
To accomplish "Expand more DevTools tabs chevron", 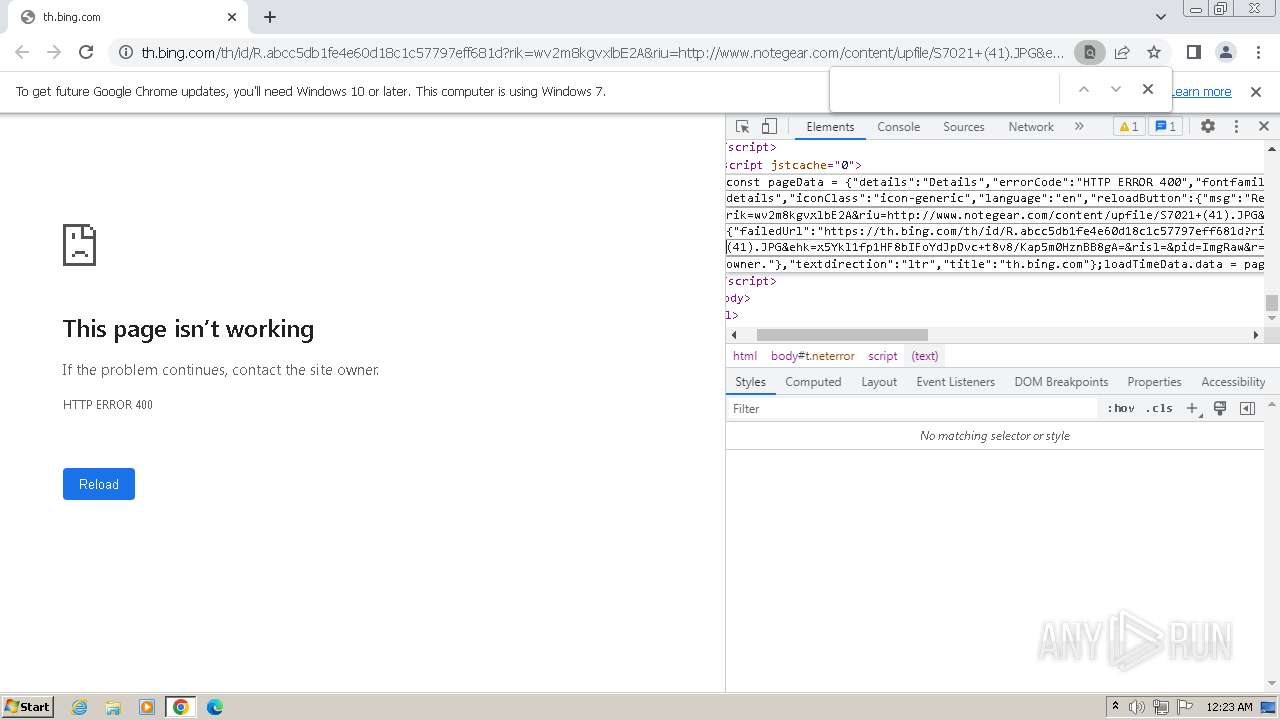I will 1079,127.
